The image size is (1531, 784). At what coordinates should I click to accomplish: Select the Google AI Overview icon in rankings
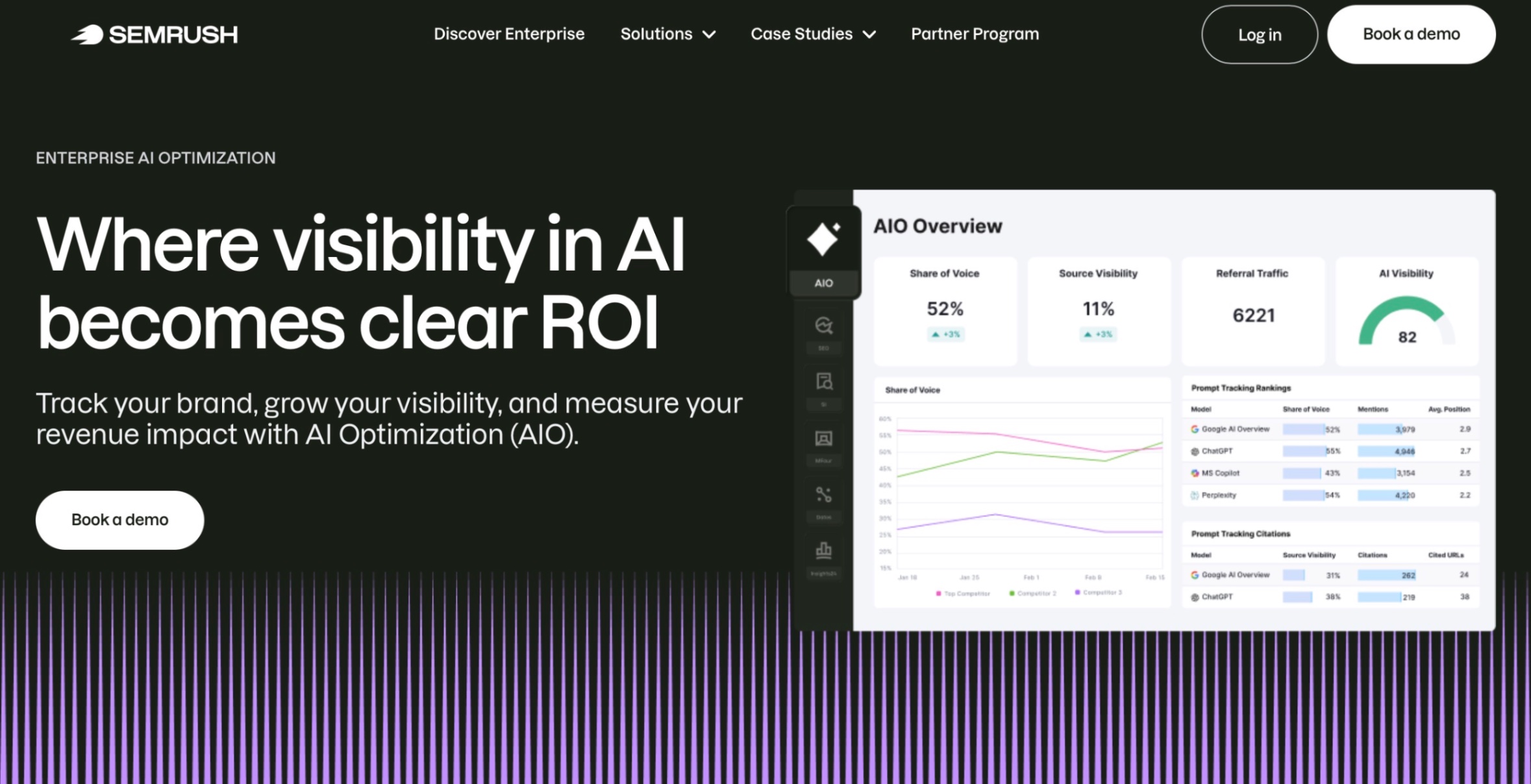point(1195,429)
